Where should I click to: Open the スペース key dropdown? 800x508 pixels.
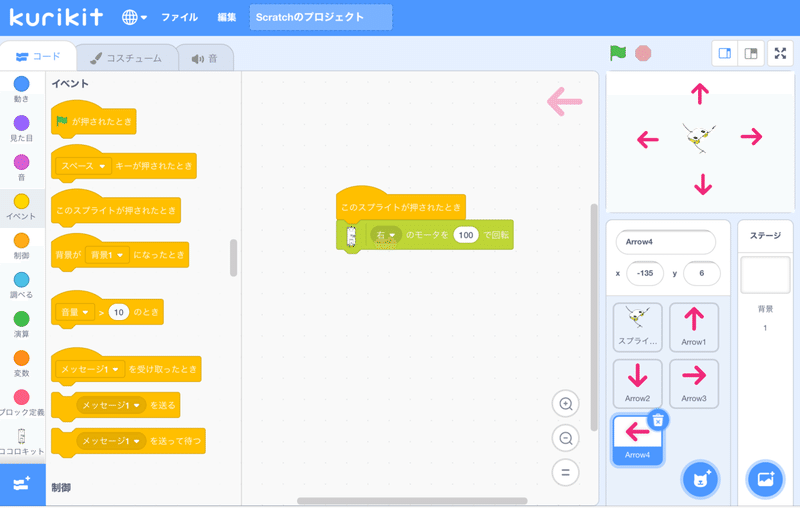coord(84,166)
